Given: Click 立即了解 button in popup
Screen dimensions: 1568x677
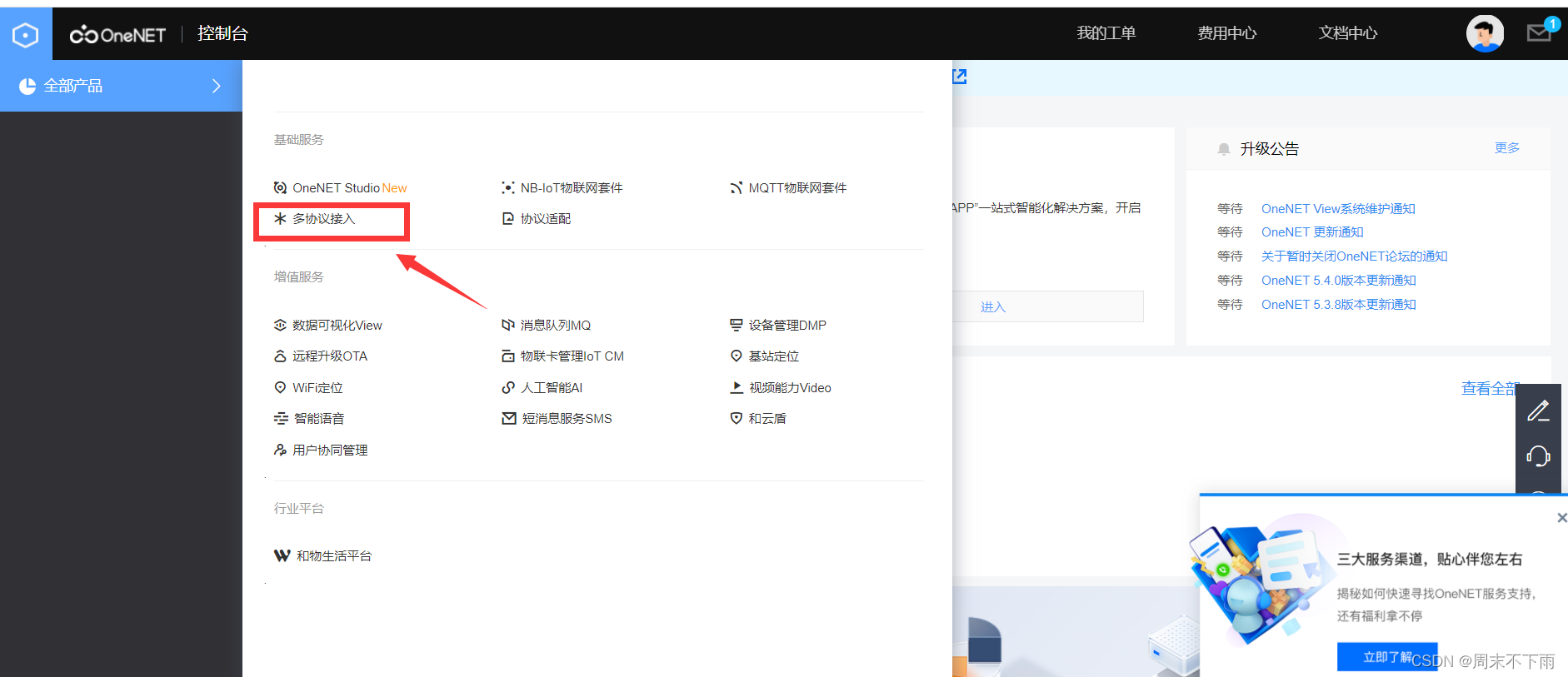Looking at the screenshot, I should (1387, 657).
